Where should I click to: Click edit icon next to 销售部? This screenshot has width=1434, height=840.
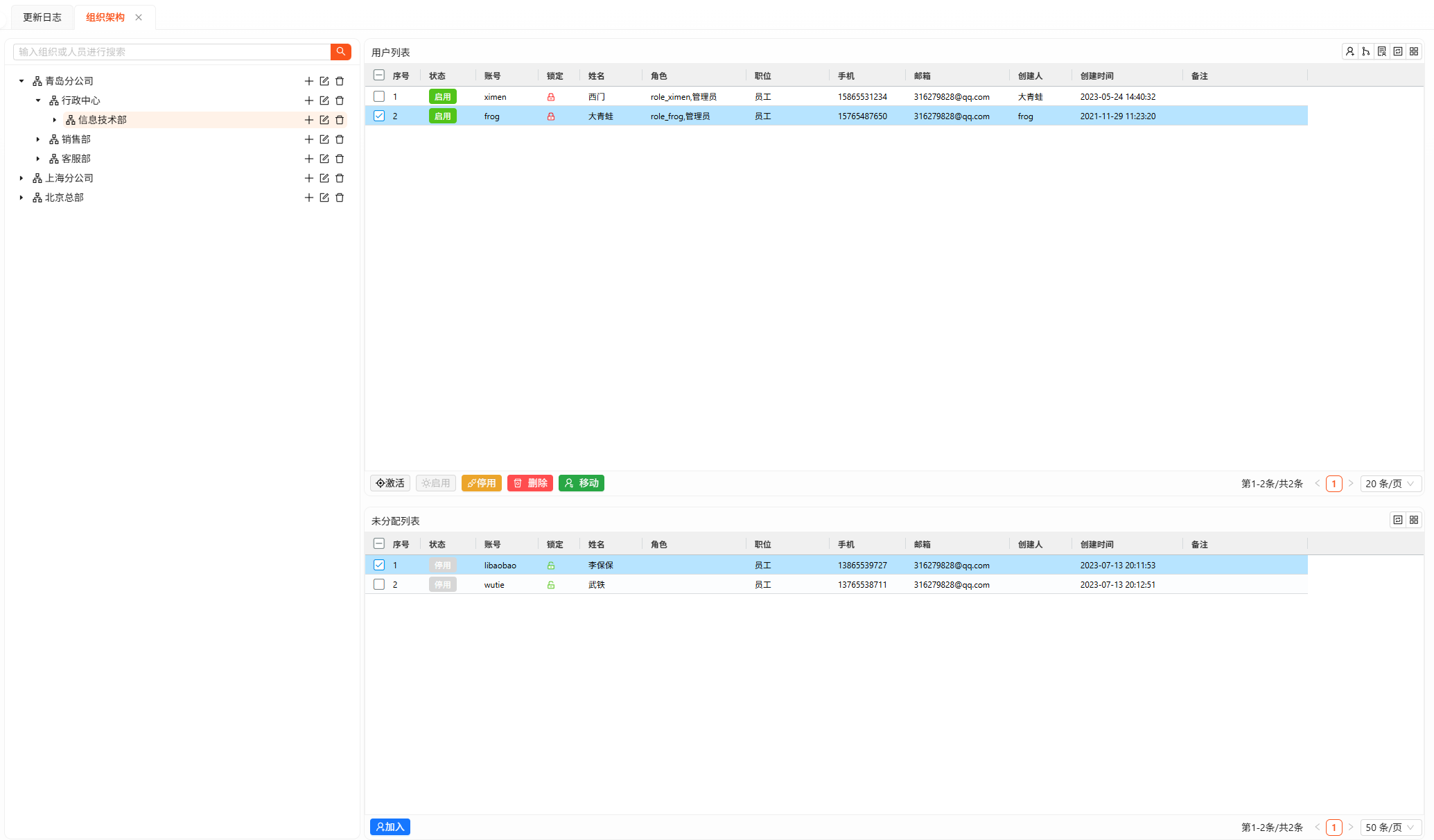(324, 139)
